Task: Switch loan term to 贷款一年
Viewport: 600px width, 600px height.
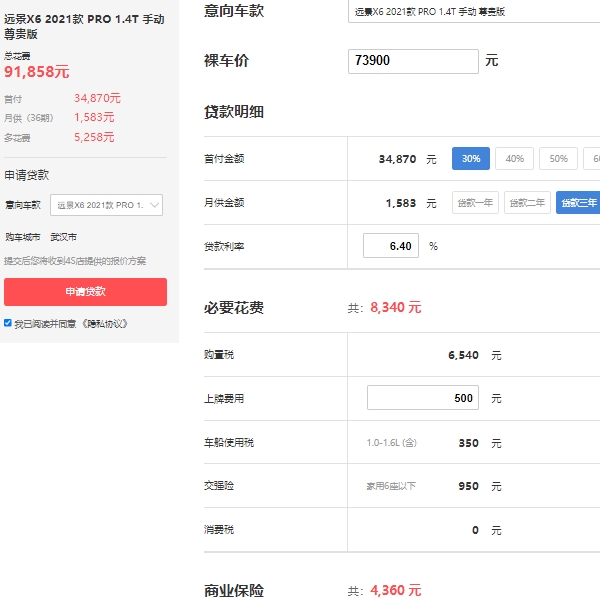Action: click(475, 203)
